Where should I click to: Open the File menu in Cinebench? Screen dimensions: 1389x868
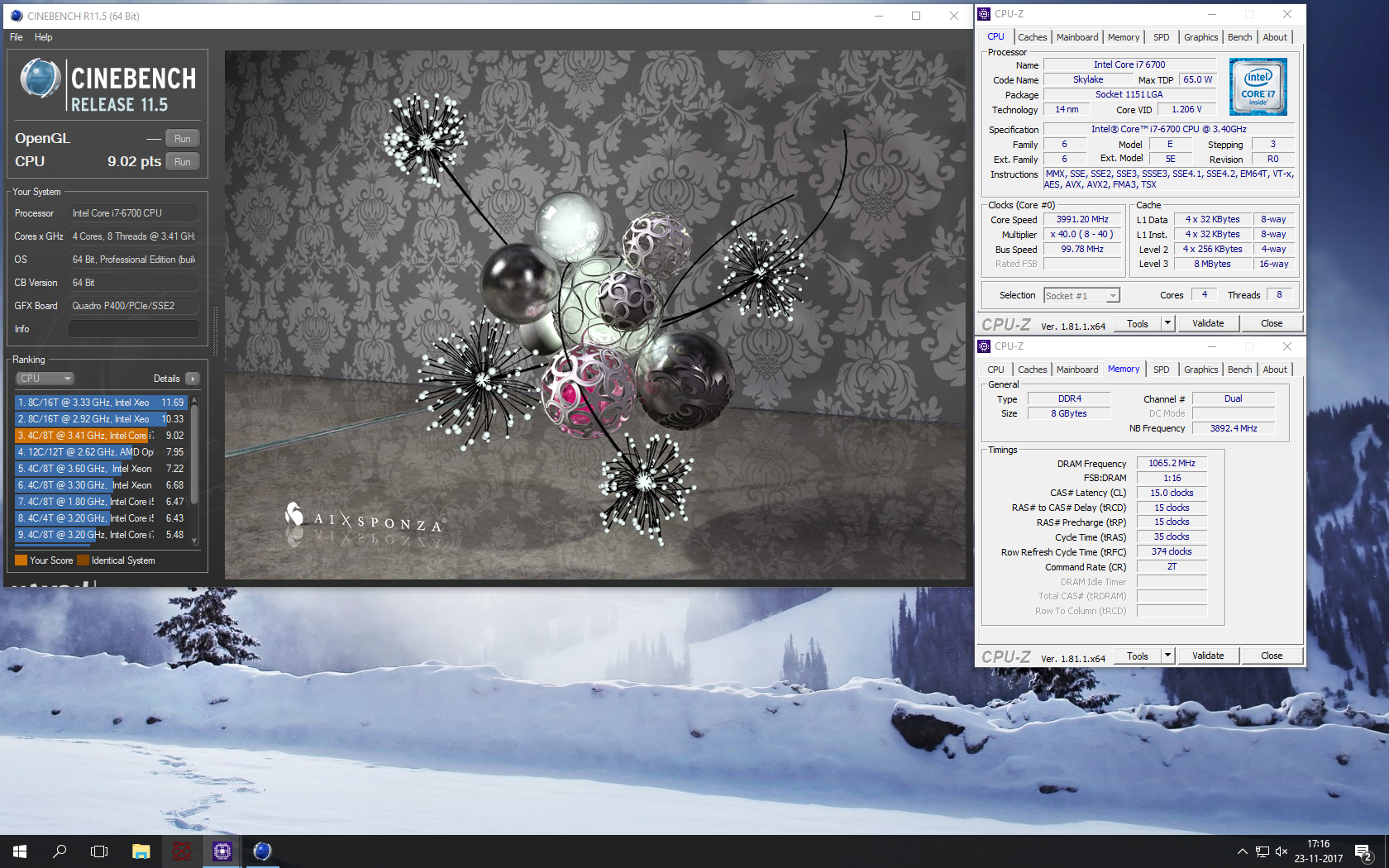[17, 37]
